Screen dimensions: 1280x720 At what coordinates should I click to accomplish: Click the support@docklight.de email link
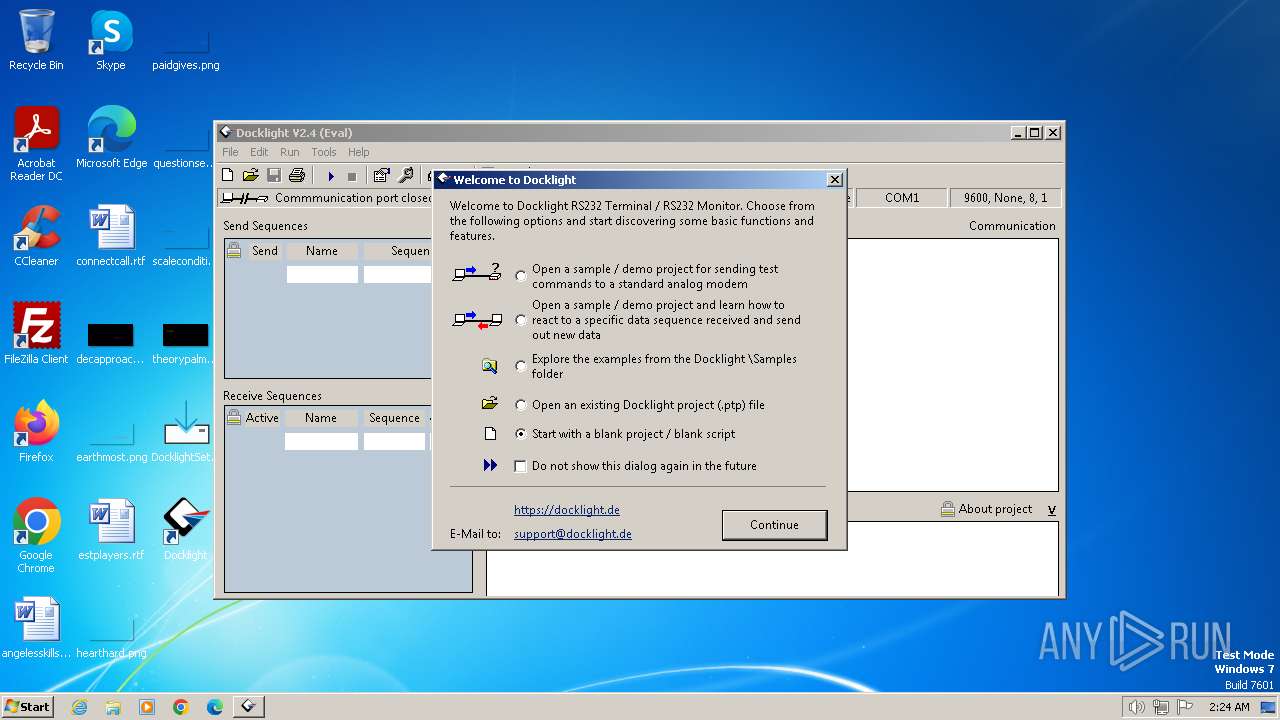click(573, 534)
